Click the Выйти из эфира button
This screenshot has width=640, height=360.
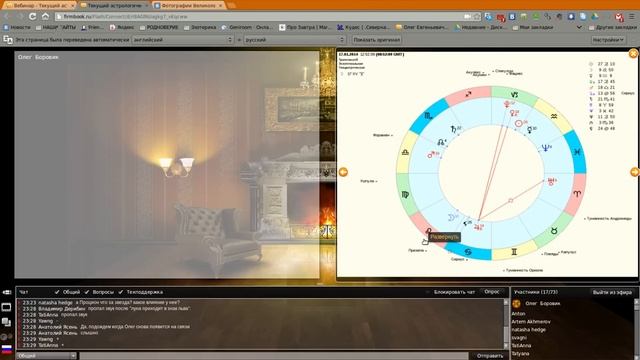tap(612, 292)
